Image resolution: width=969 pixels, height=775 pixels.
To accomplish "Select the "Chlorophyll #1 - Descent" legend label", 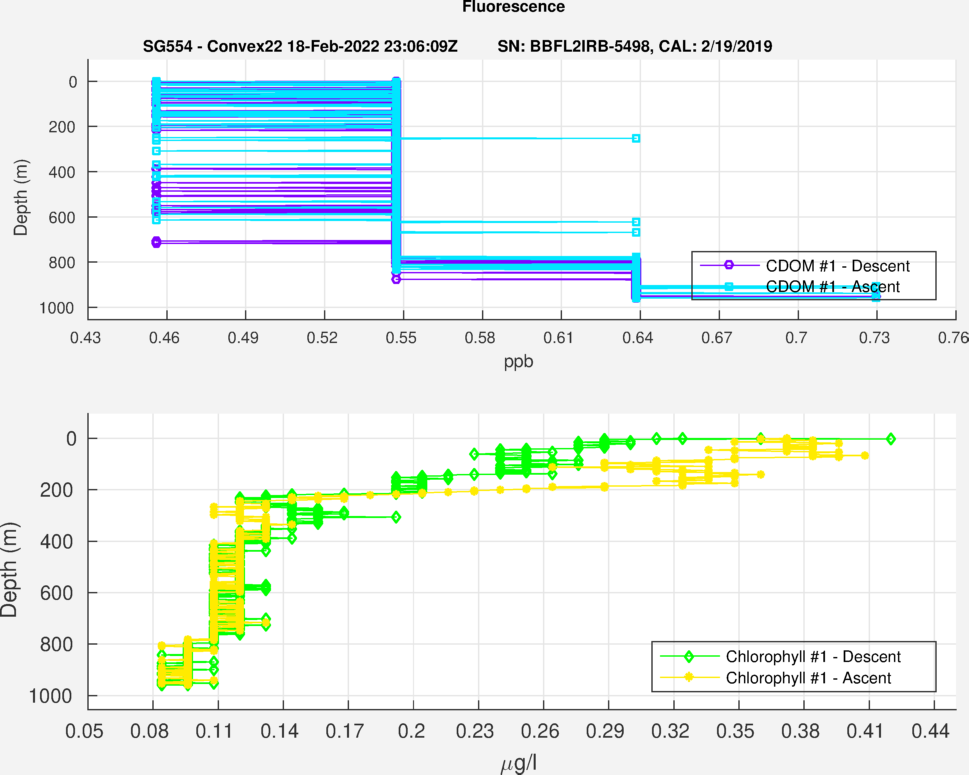I will [x=814, y=657].
